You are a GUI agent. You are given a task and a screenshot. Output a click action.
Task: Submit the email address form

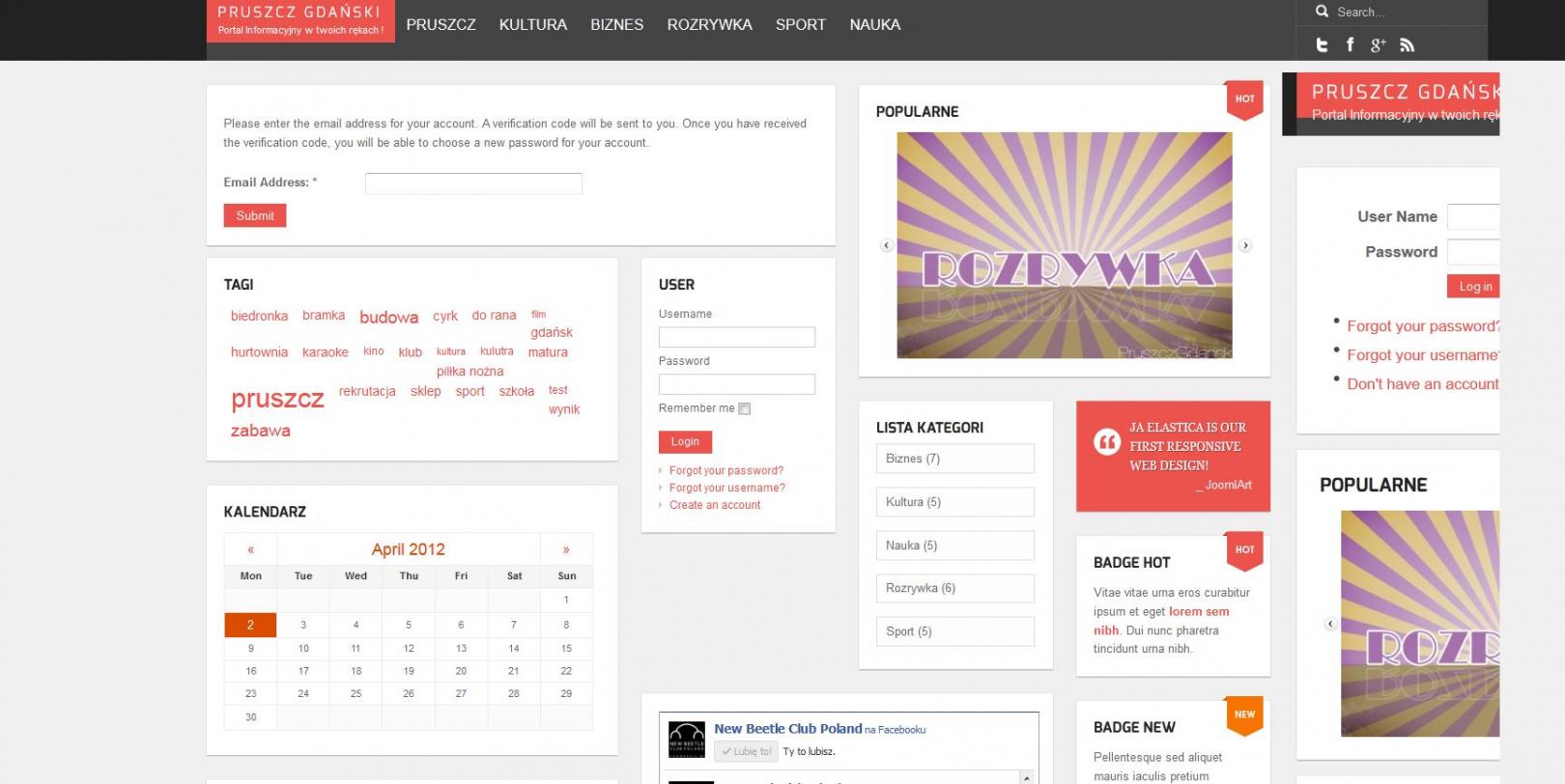point(255,215)
